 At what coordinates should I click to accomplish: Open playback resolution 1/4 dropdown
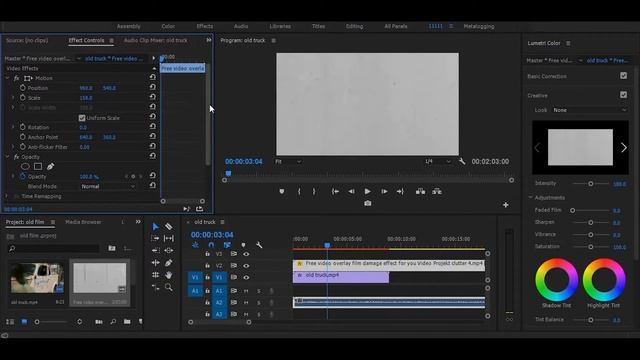coord(438,162)
